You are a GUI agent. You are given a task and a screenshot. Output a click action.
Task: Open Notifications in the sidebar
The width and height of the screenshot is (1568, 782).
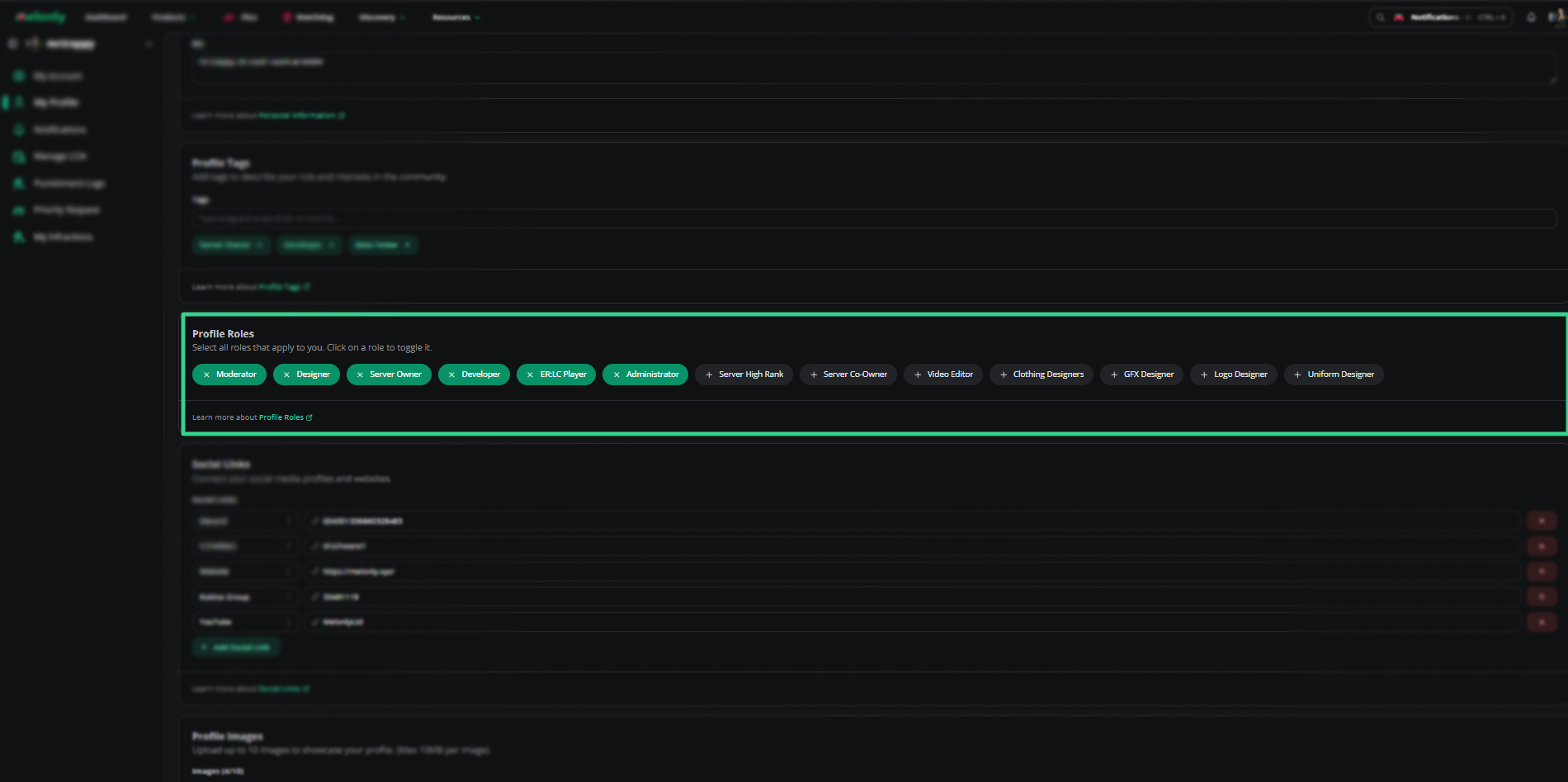[x=59, y=130]
